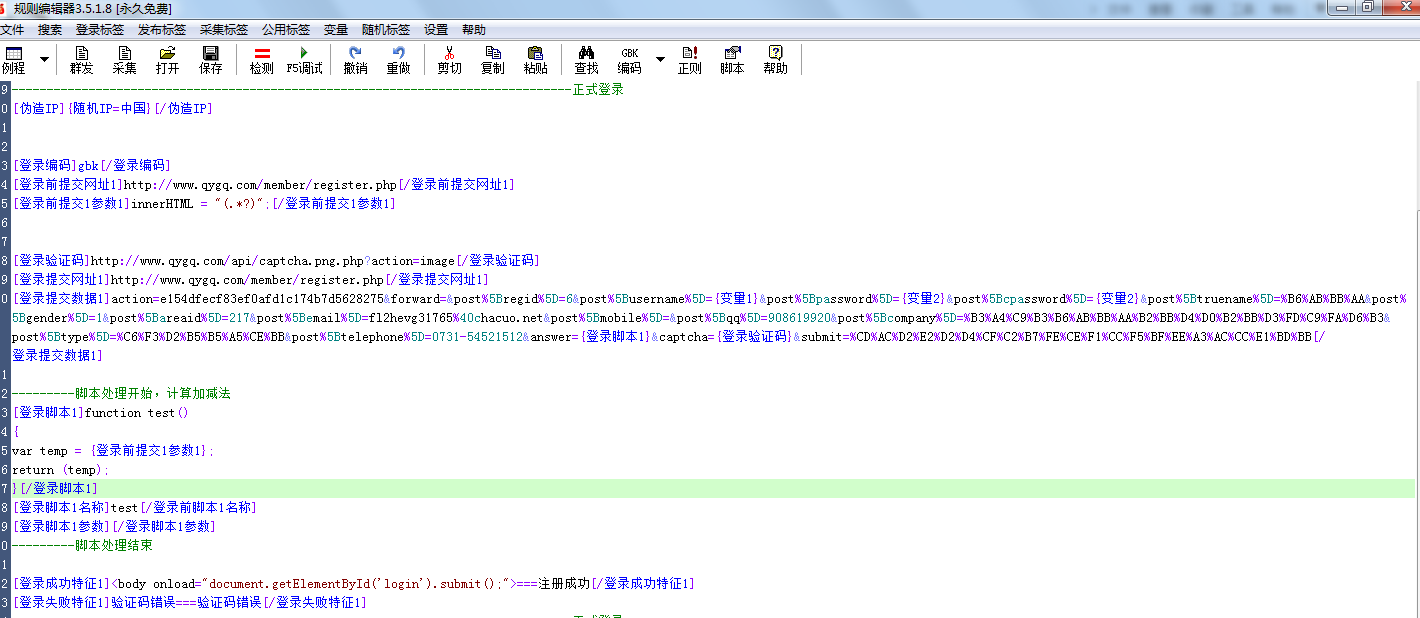The image size is (1420, 618).
Task: Open the 正则 regex tool
Action: (689, 59)
